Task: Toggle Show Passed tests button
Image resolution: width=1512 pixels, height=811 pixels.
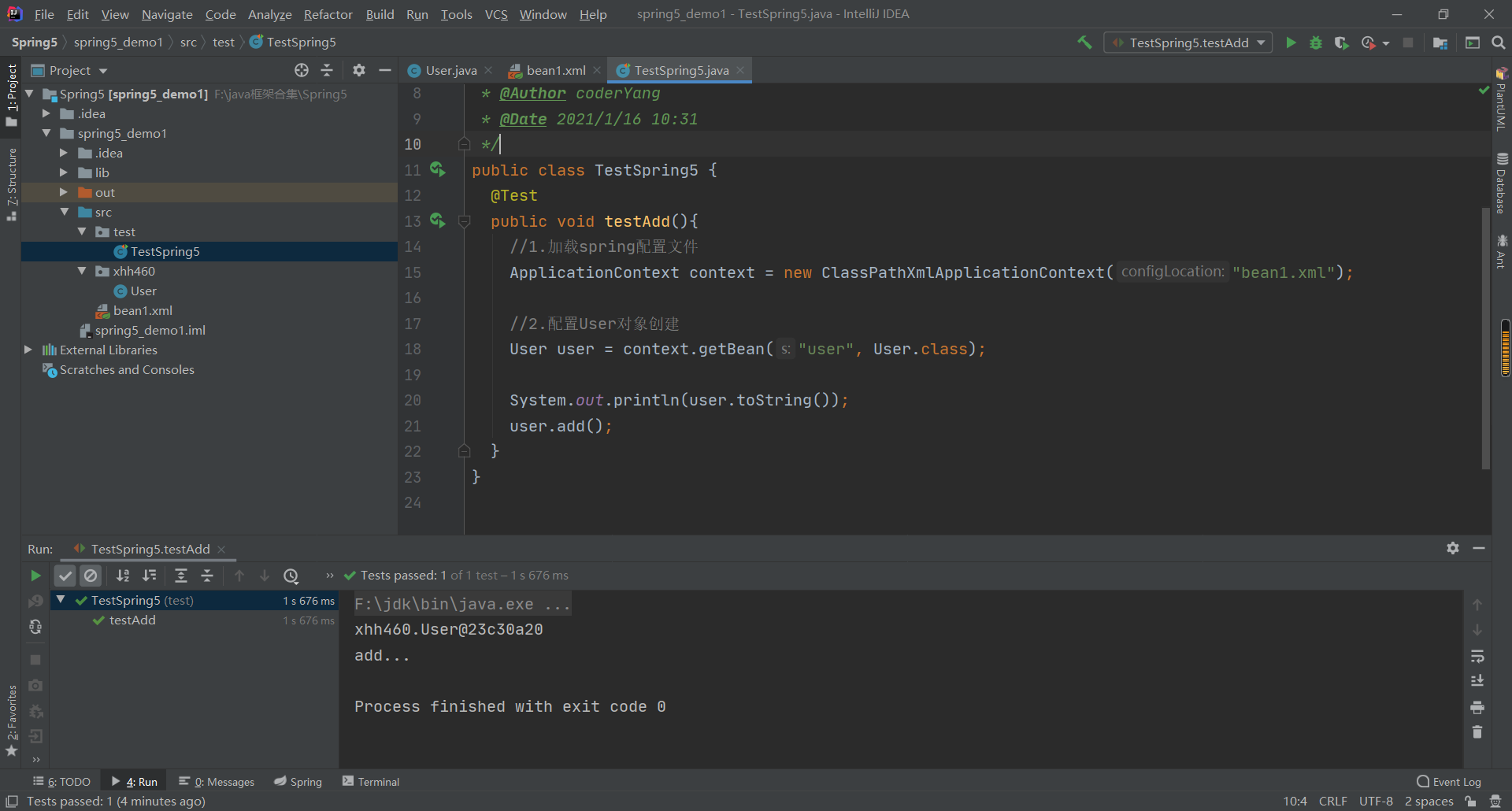Action: point(65,576)
